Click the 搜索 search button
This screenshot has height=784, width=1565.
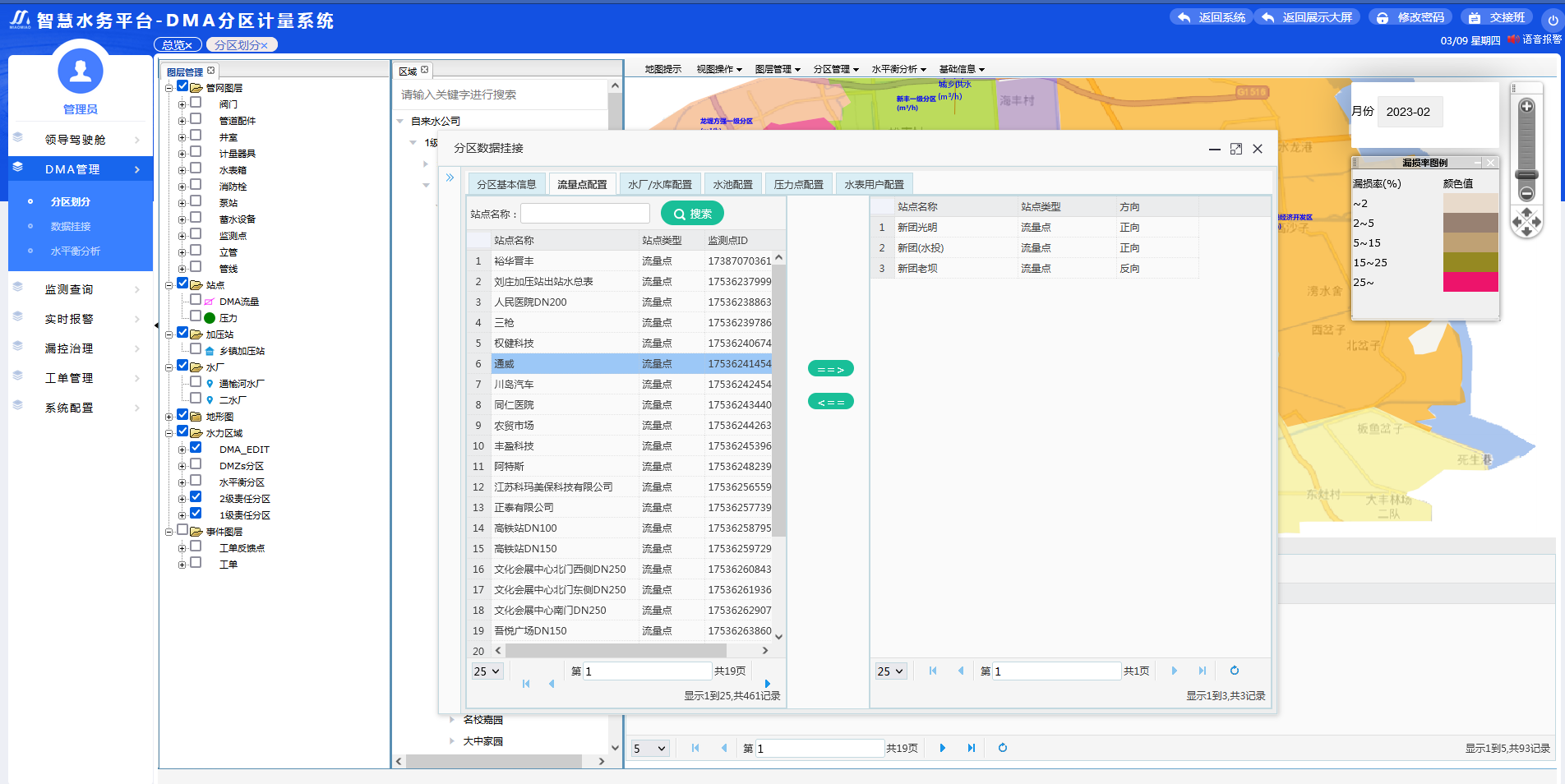coord(692,214)
